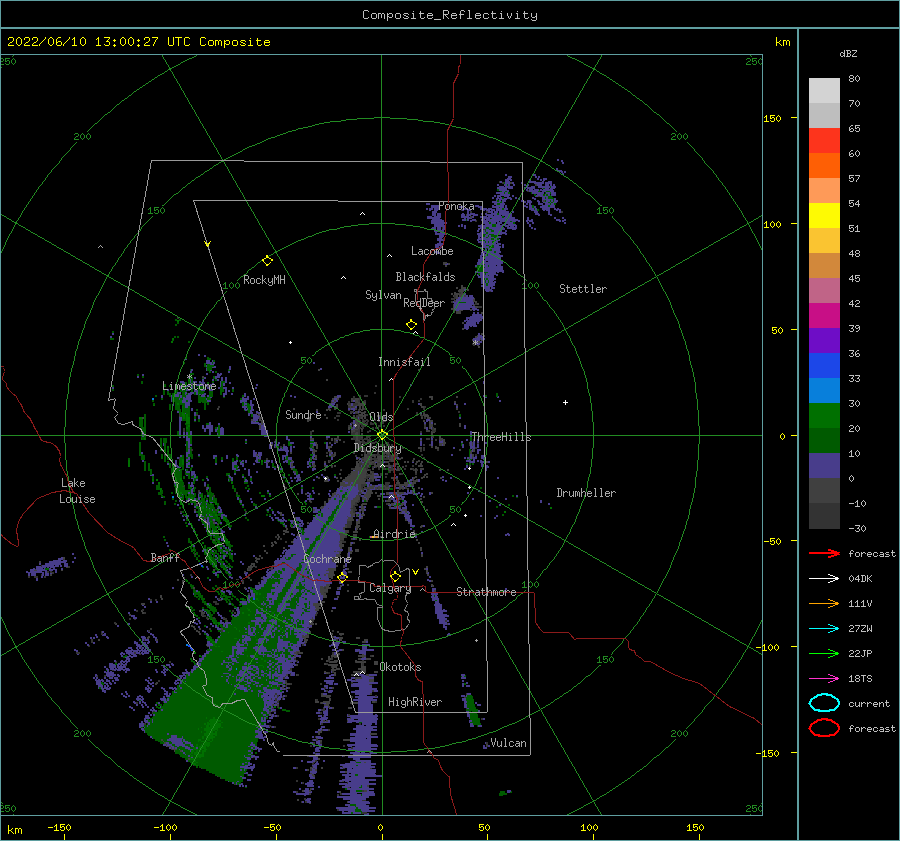
Task: Pick the red 65–60 dBZ color swatch
Action: [x=824, y=141]
